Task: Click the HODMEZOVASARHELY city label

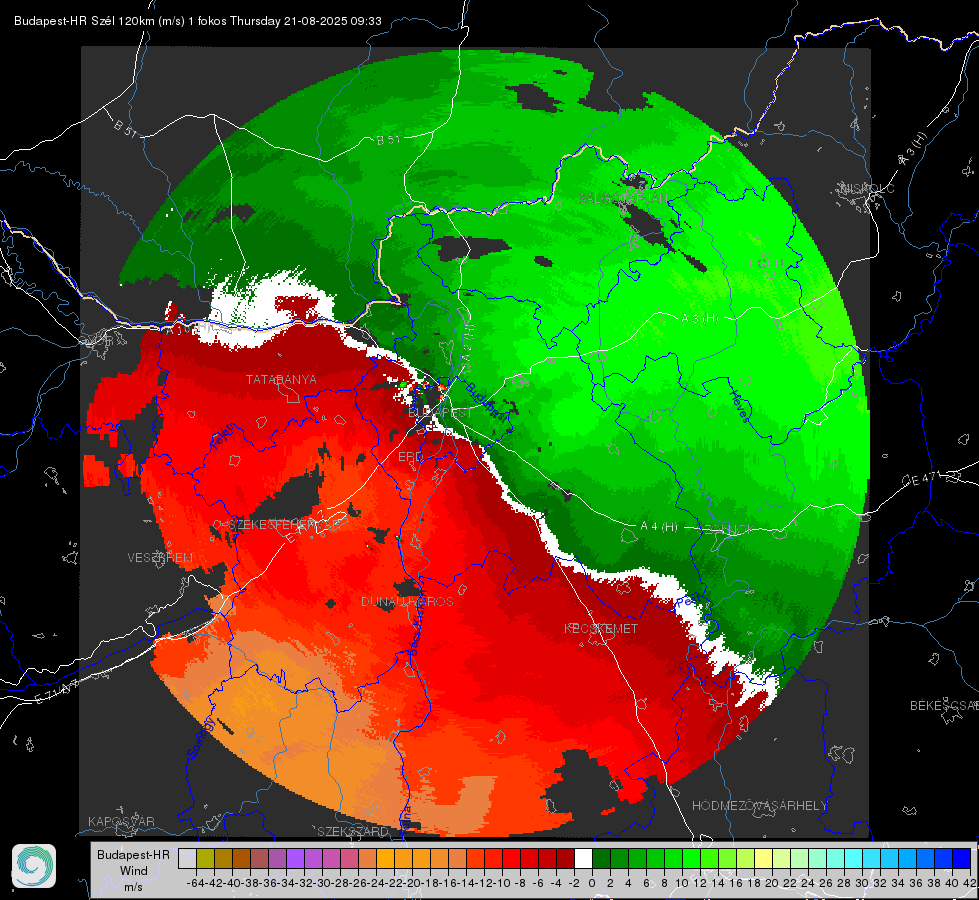Action: [x=760, y=806]
